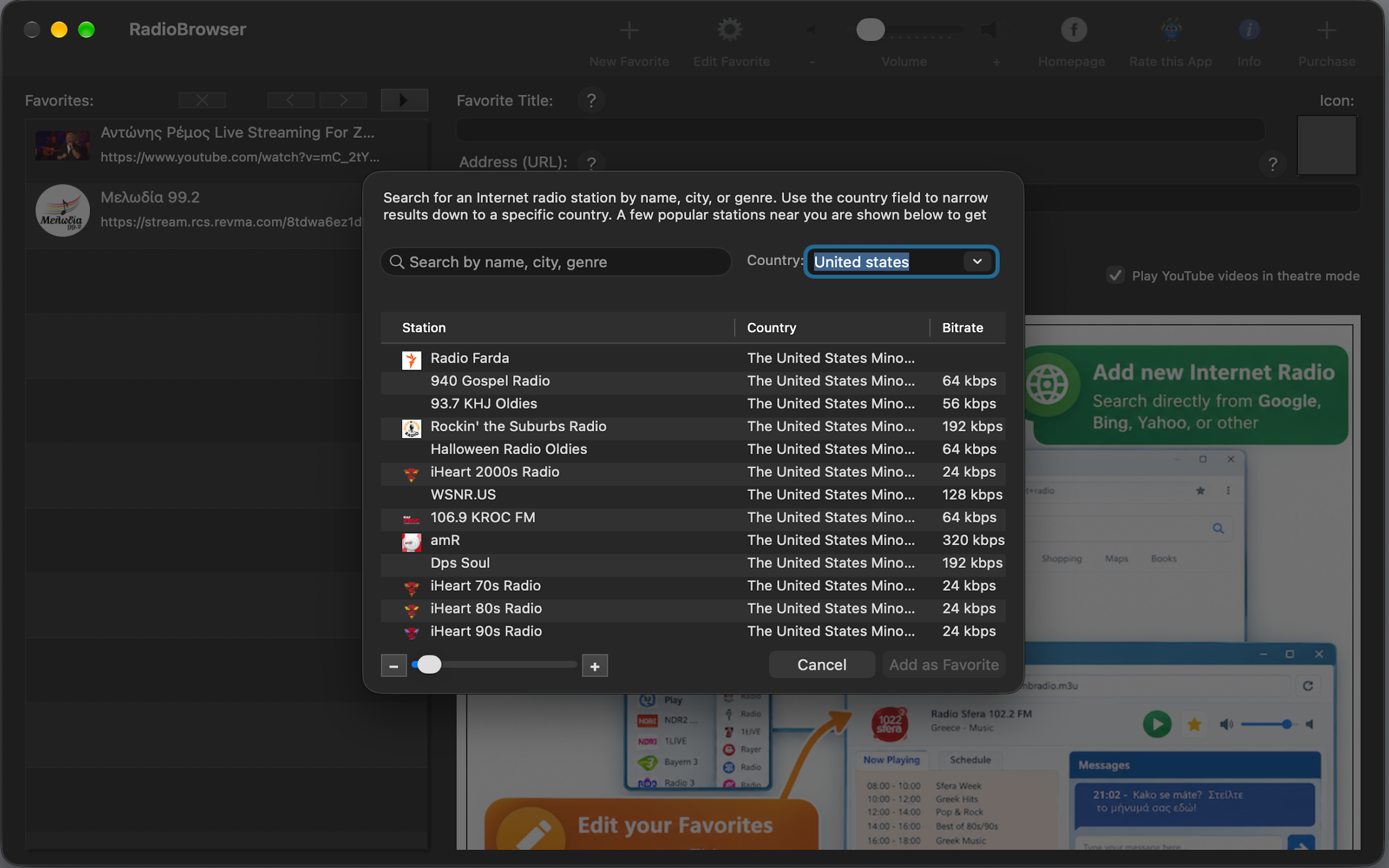Open the Info icon in toolbar
This screenshot has width=1389, height=868.
[1248, 30]
